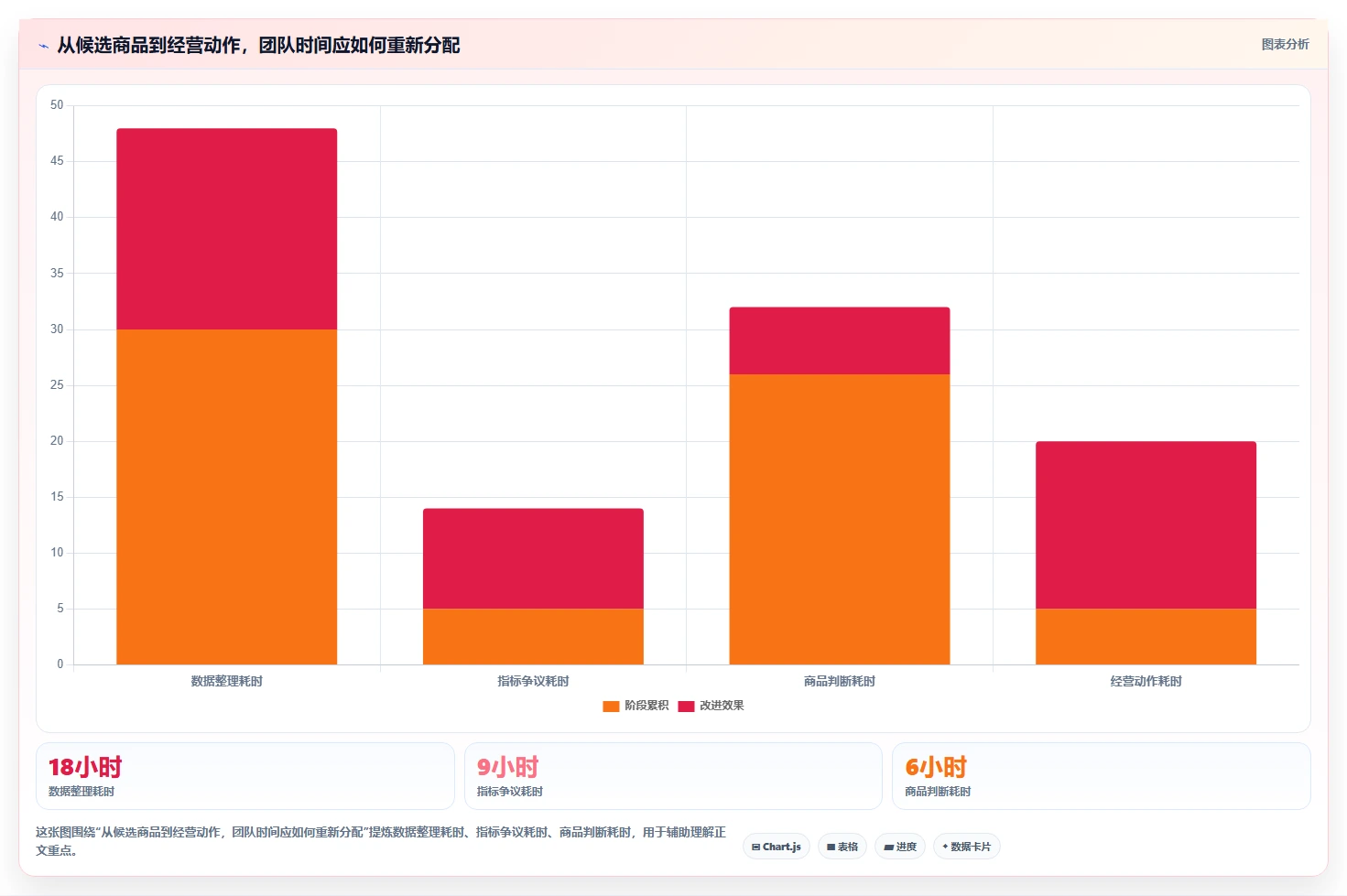Screen dimensions: 1347x896
Task: Click the 数据整理耗时 x-axis label
Action: coord(226,681)
